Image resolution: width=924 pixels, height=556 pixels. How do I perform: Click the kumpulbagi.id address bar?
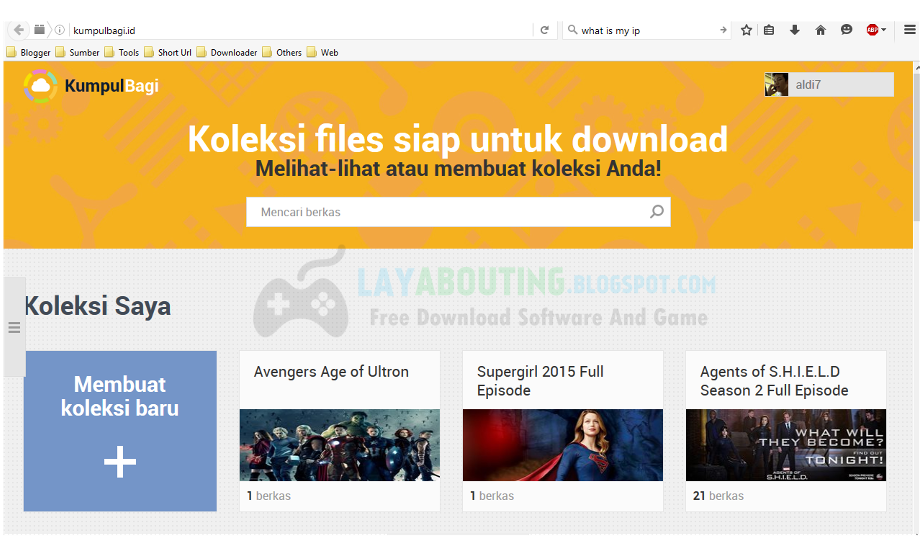click(x=301, y=30)
